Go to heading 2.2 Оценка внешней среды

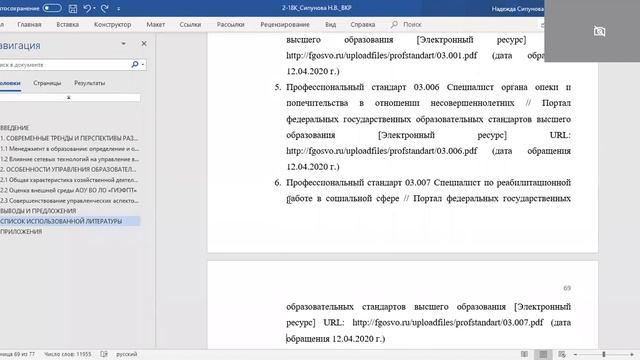[68, 190]
